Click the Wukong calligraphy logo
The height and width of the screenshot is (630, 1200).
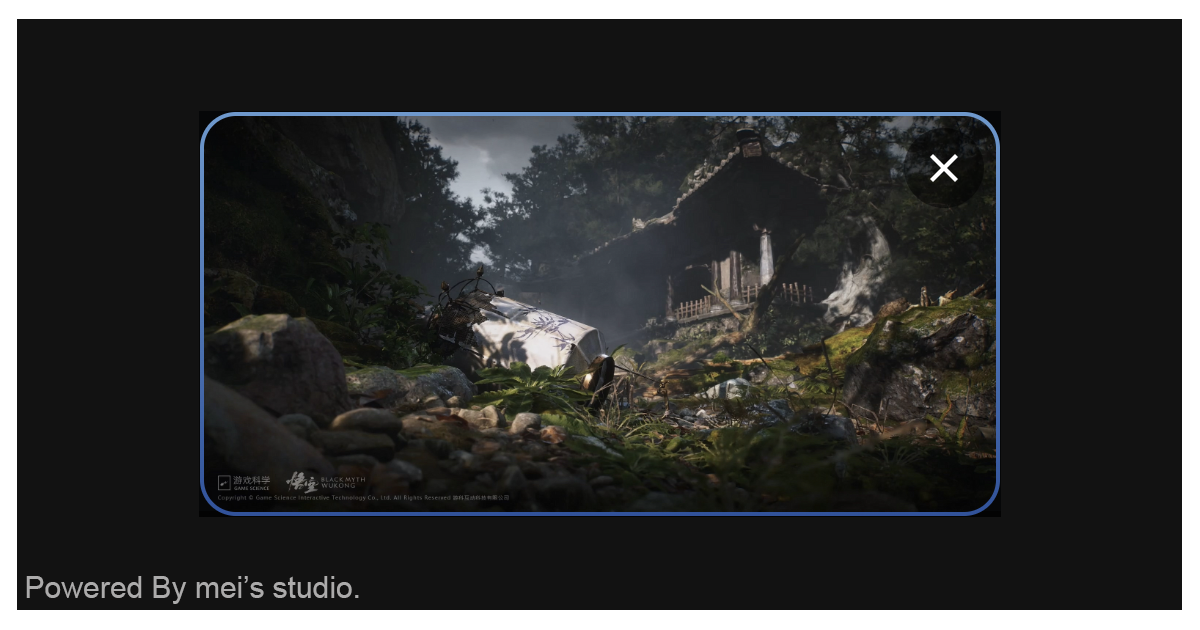301,482
